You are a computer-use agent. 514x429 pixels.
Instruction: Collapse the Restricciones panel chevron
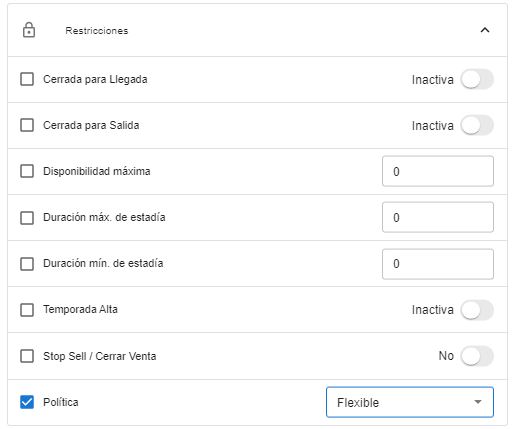pos(485,30)
